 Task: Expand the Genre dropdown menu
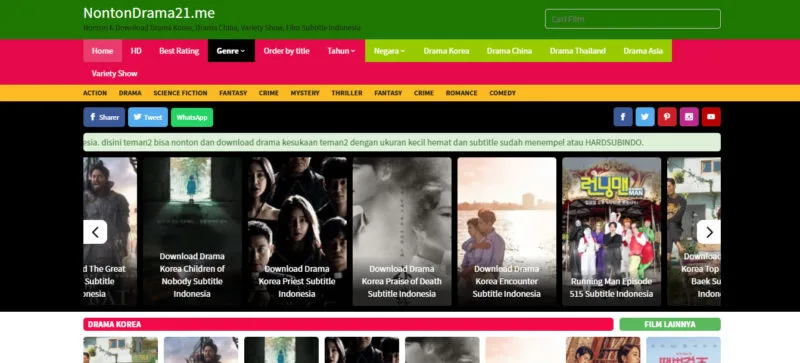pos(231,51)
